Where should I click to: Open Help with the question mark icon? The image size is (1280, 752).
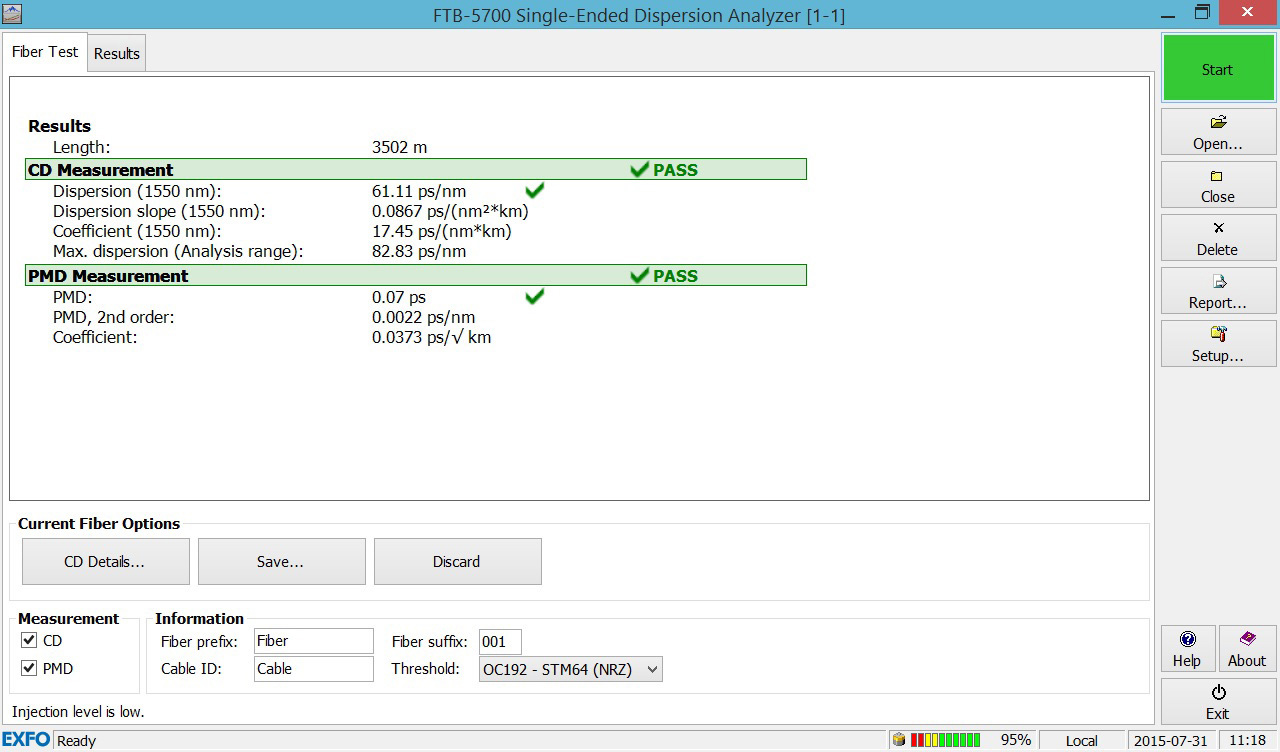click(x=1187, y=649)
